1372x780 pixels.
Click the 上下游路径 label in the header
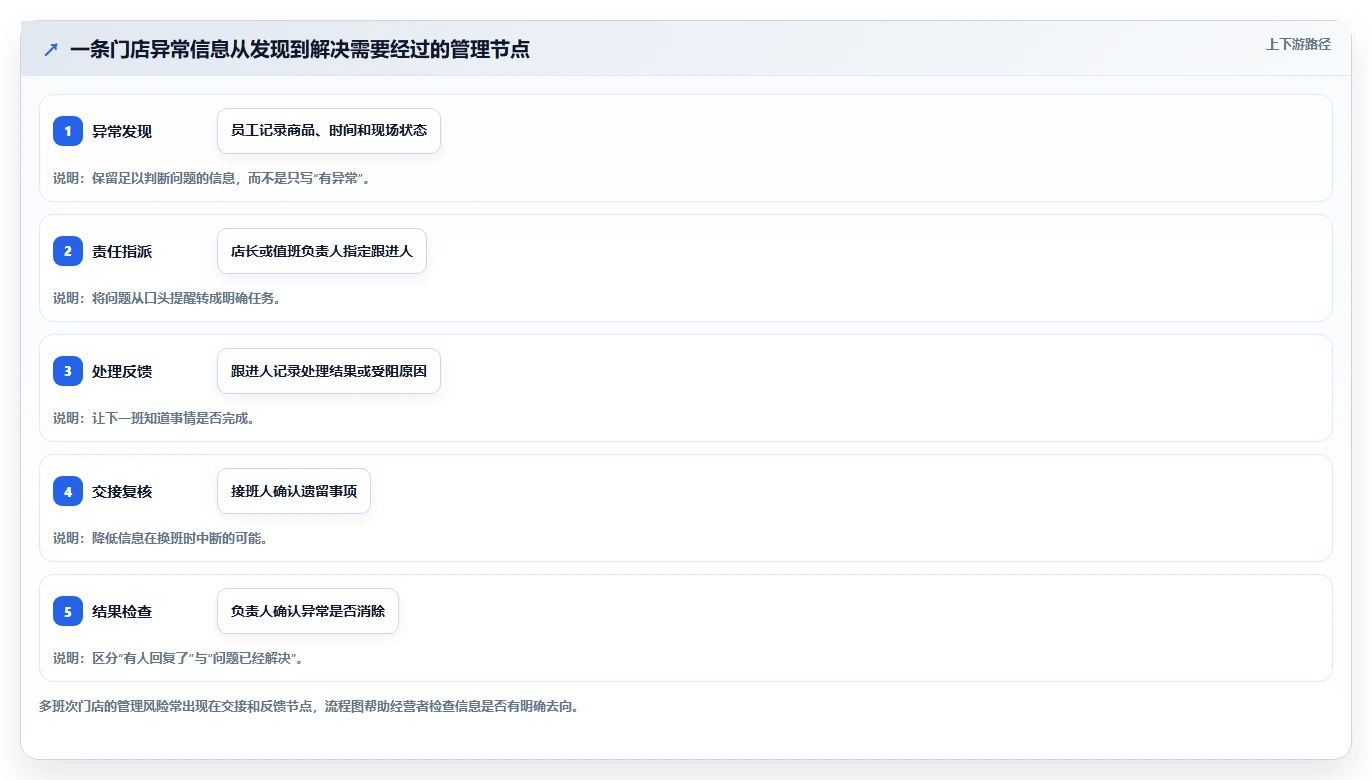[x=1298, y=44]
